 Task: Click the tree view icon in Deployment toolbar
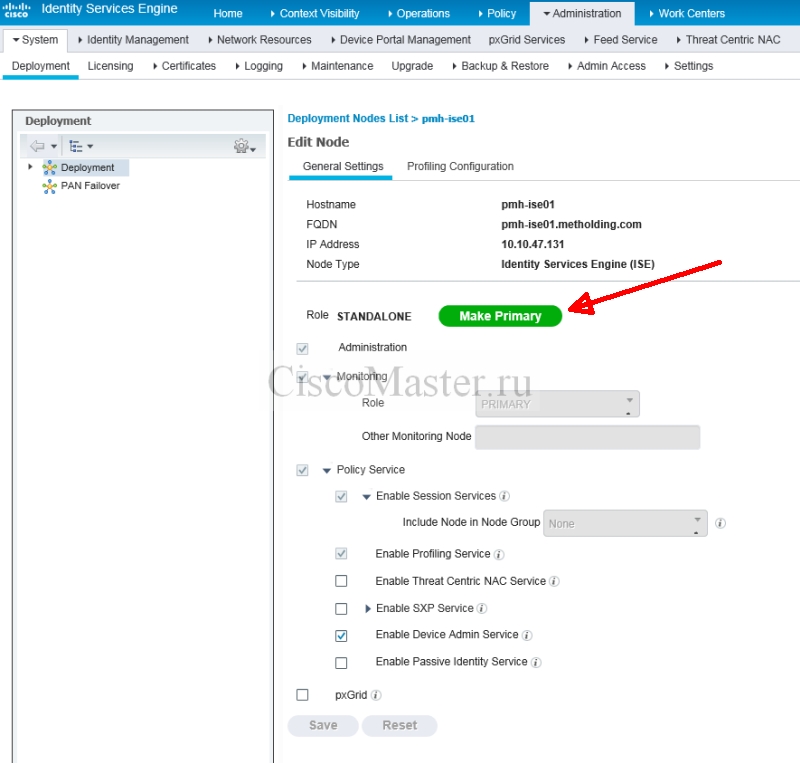[76, 146]
